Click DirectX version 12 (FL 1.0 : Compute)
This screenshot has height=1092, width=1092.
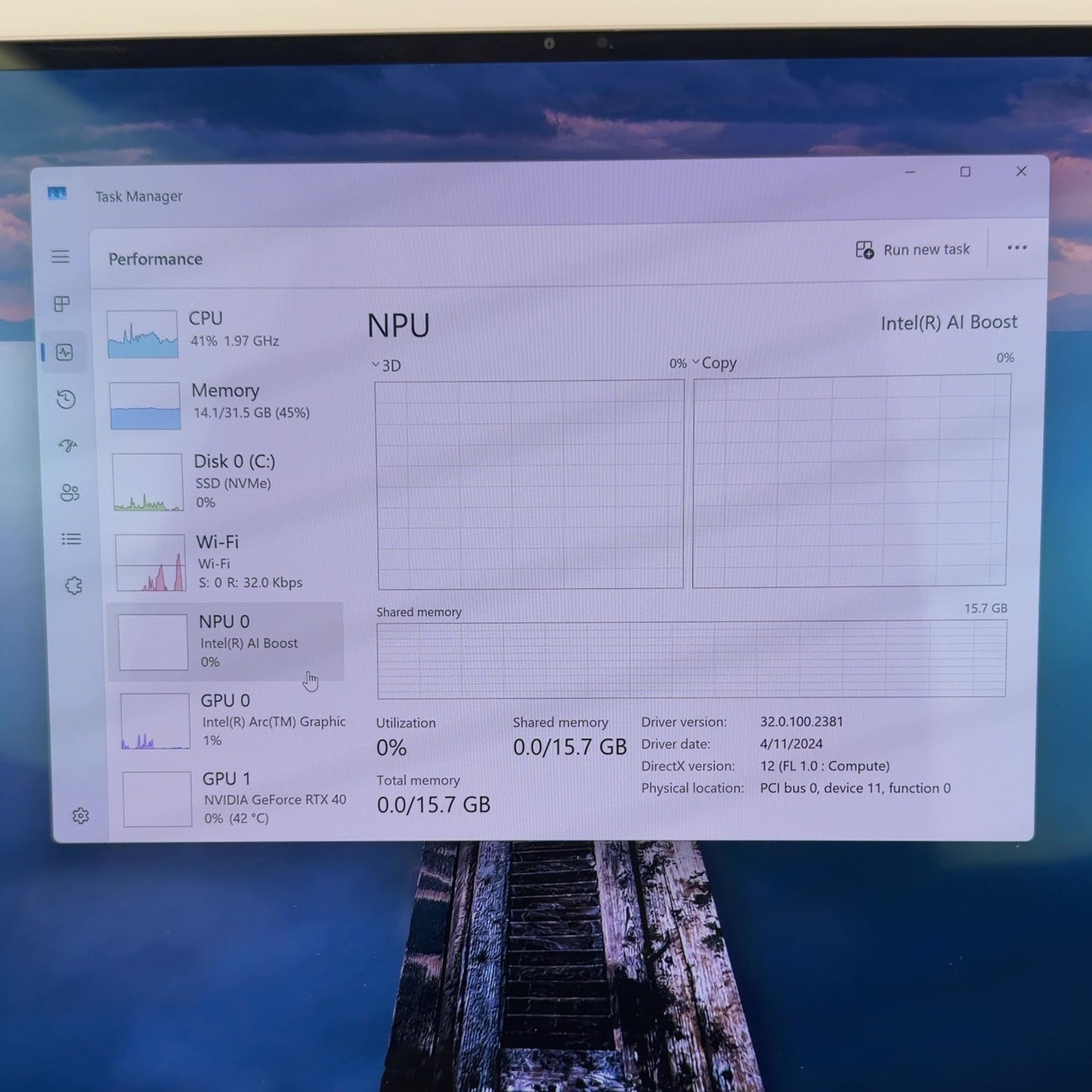tap(824, 766)
